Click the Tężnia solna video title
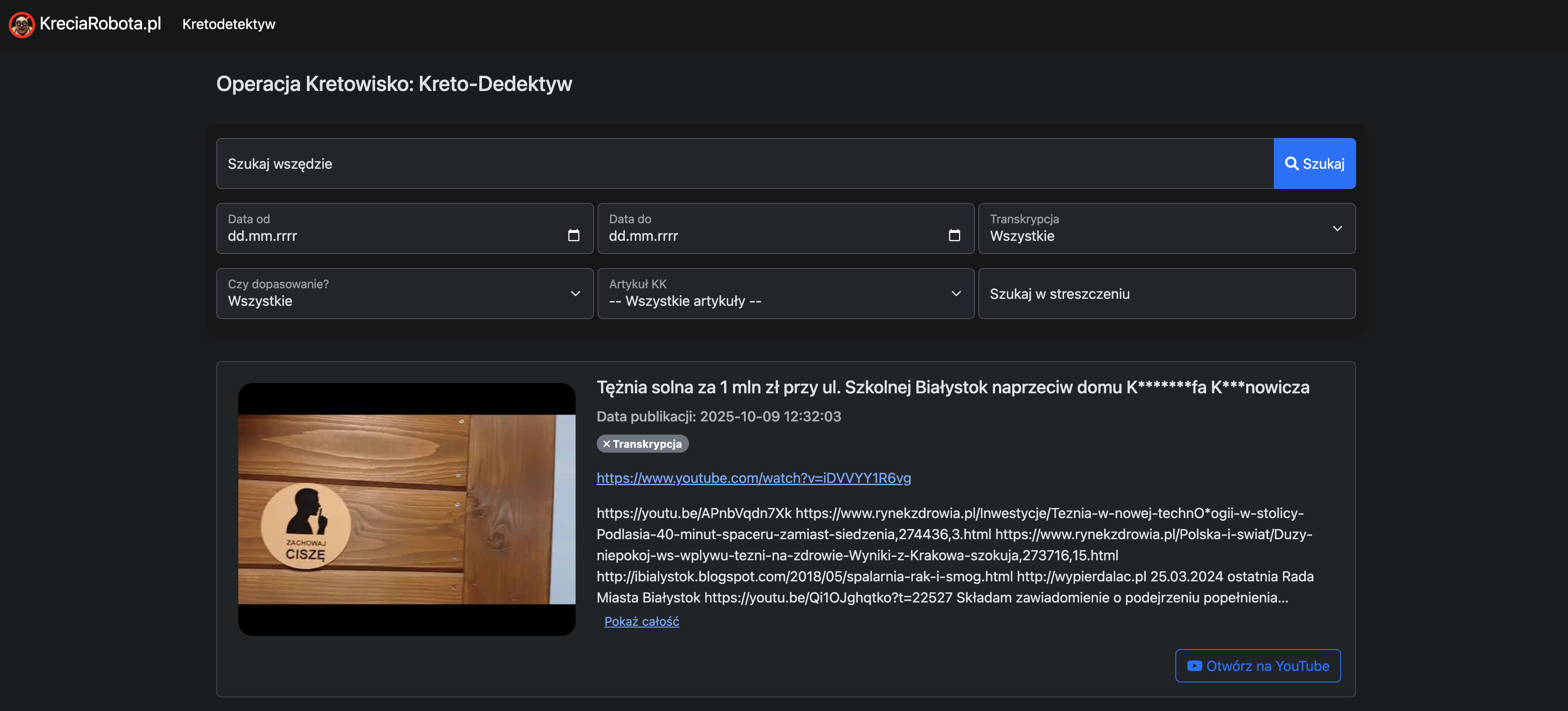Screen dimensions: 1568x711 point(952,388)
